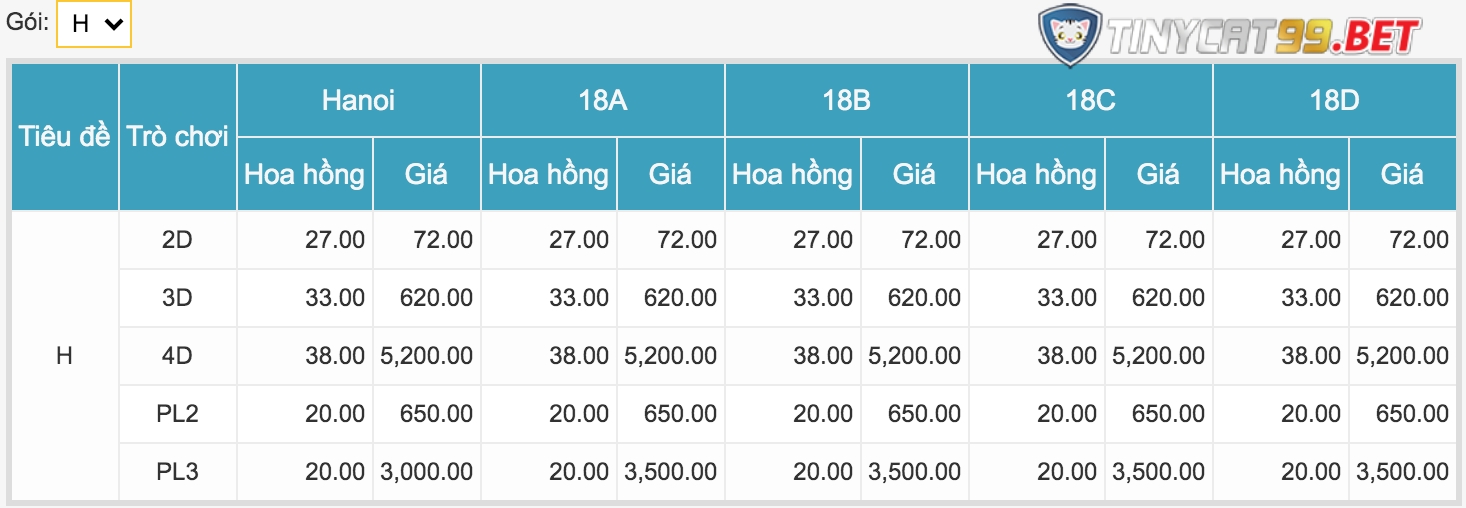
Task: Click the H title cell
Action: coord(65,356)
